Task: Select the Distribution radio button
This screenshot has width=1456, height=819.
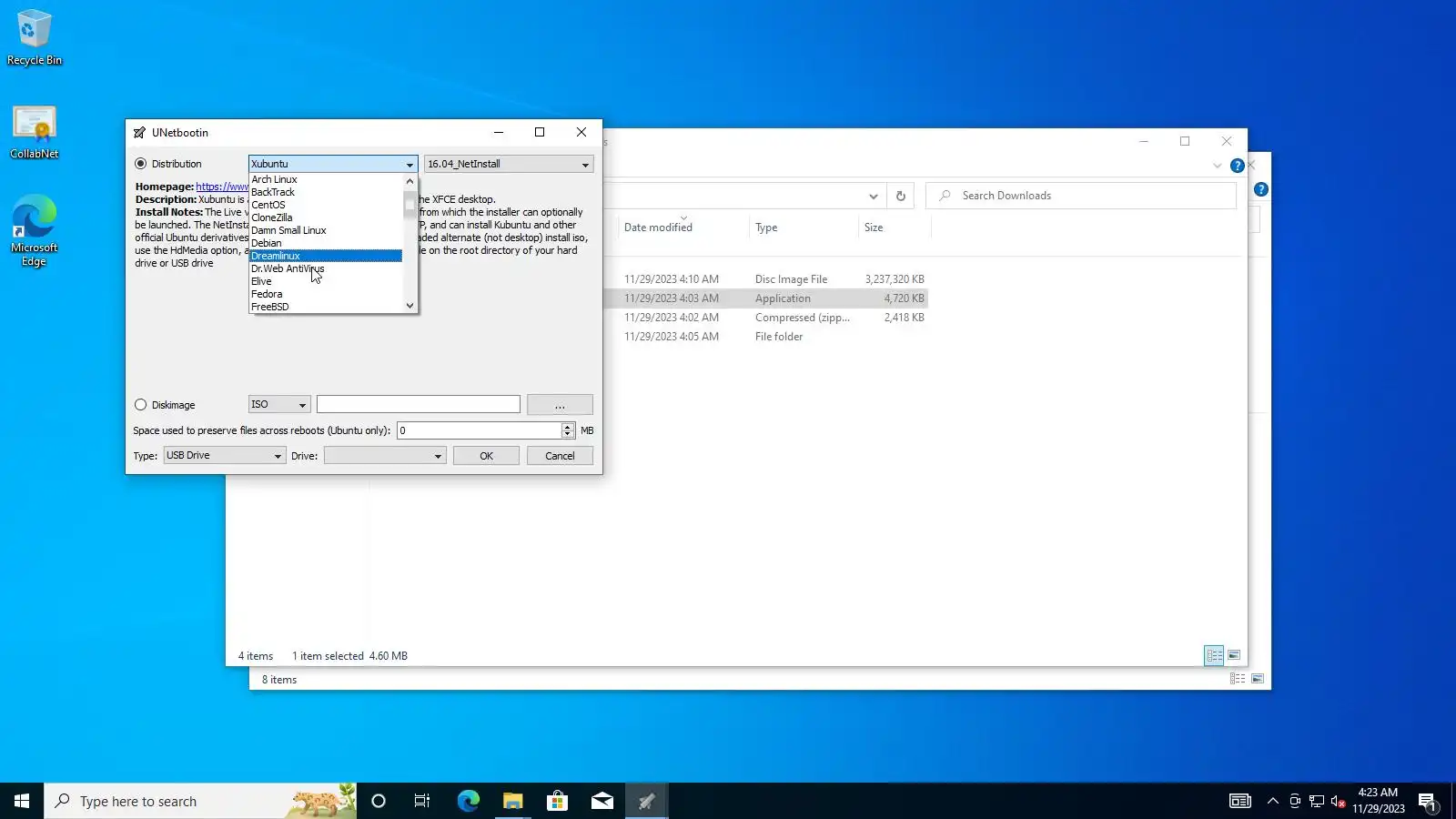Action: [x=140, y=164]
